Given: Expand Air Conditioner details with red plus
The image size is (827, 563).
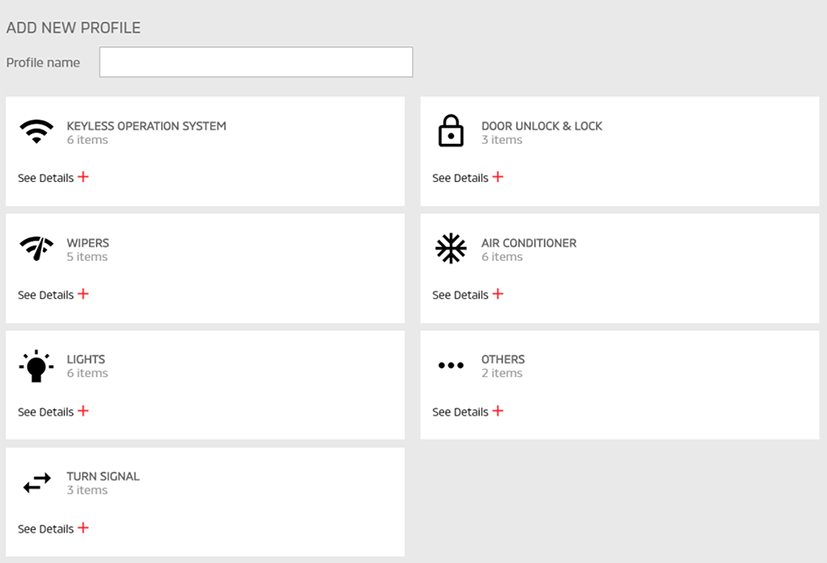Looking at the screenshot, I should click(498, 294).
